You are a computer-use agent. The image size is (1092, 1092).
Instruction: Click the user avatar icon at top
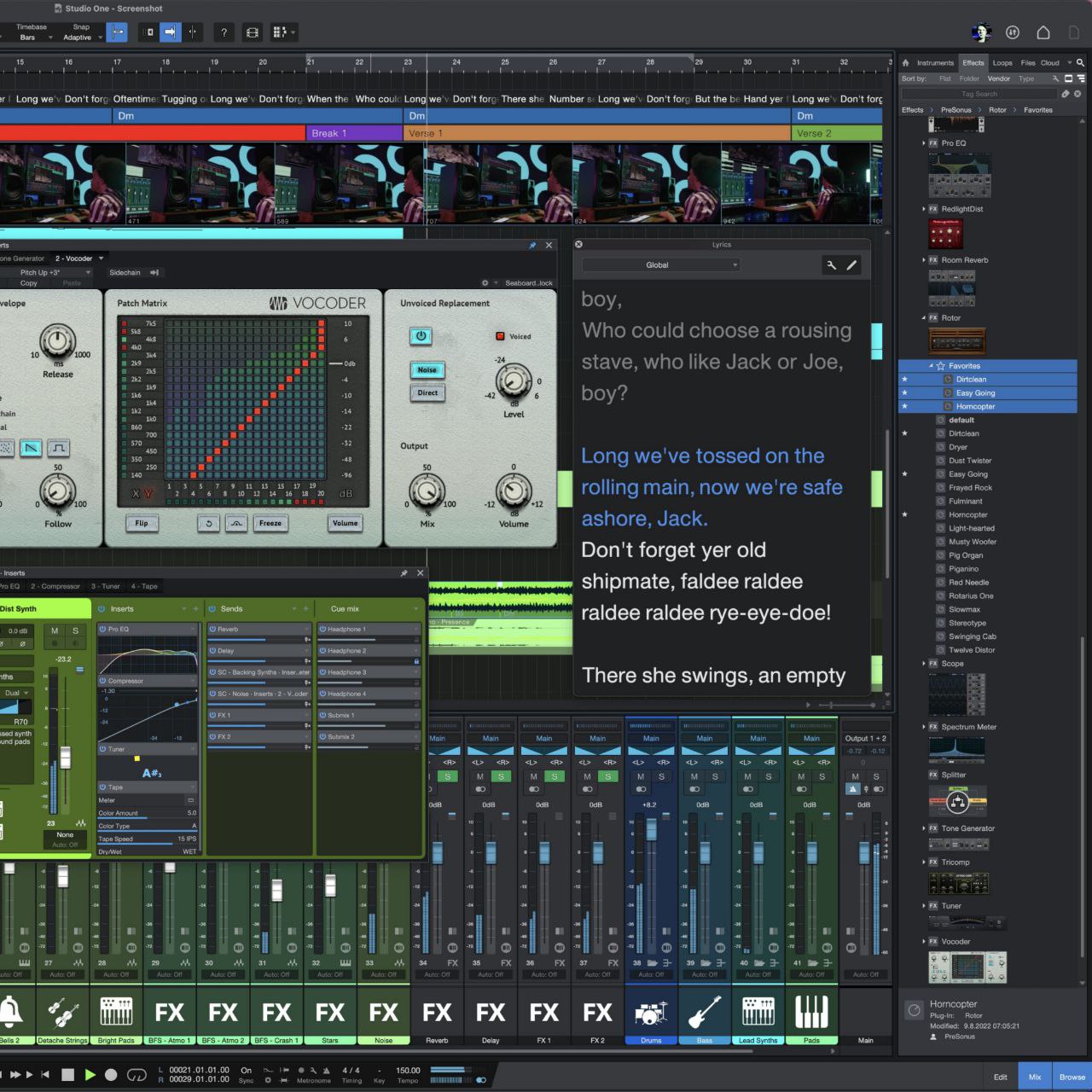[x=982, y=32]
